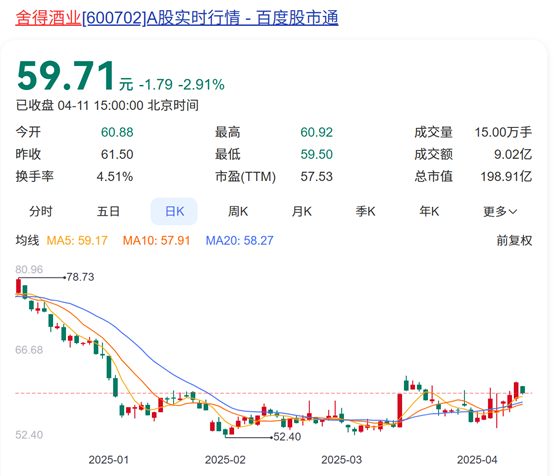Click the 2025-04 date axis label
The height and width of the screenshot is (476, 554).
(x=477, y=460)
